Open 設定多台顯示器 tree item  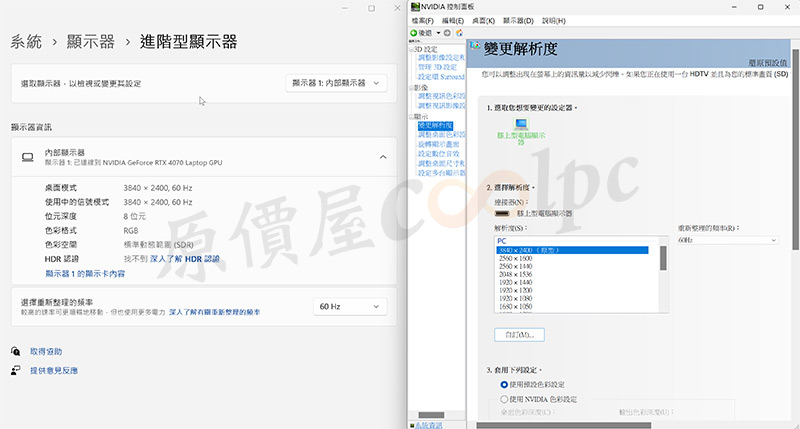pos(441,173)
